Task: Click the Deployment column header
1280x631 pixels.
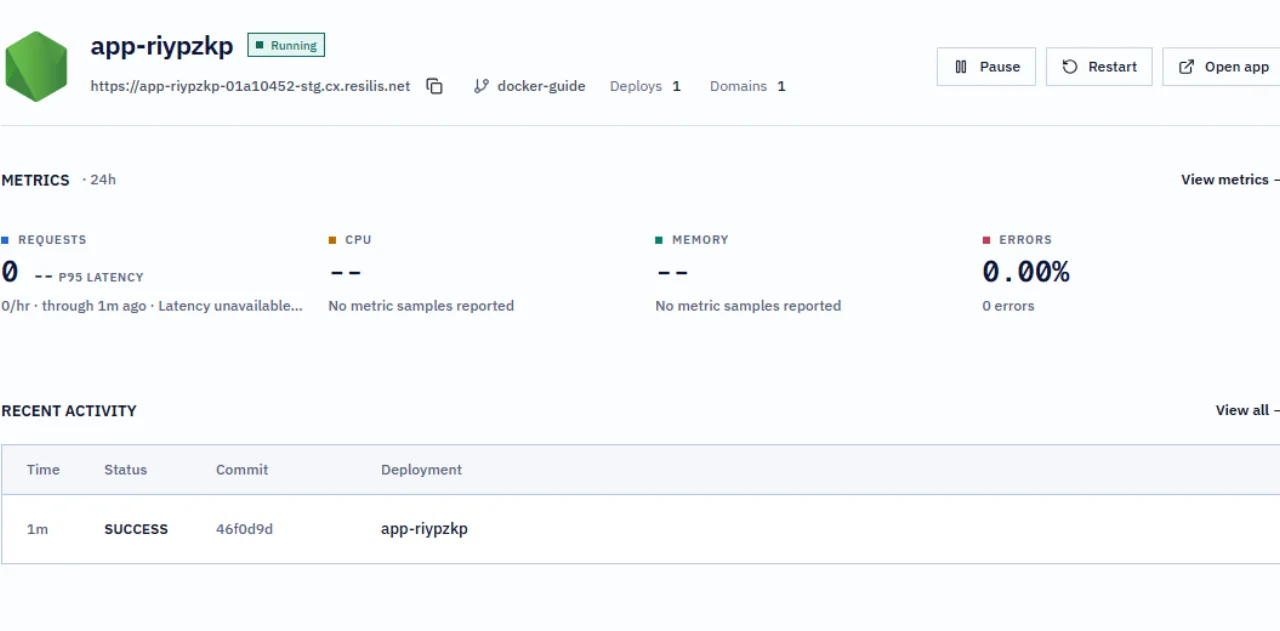Action: (421, 469)
